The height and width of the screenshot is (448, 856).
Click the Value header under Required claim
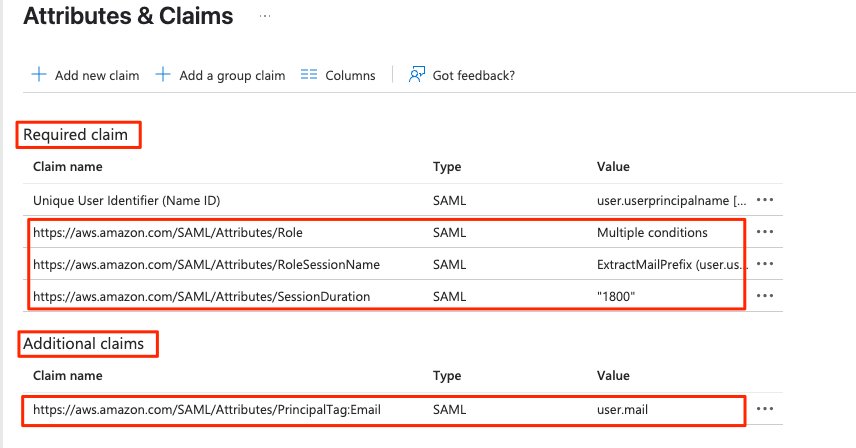[613, 166]
